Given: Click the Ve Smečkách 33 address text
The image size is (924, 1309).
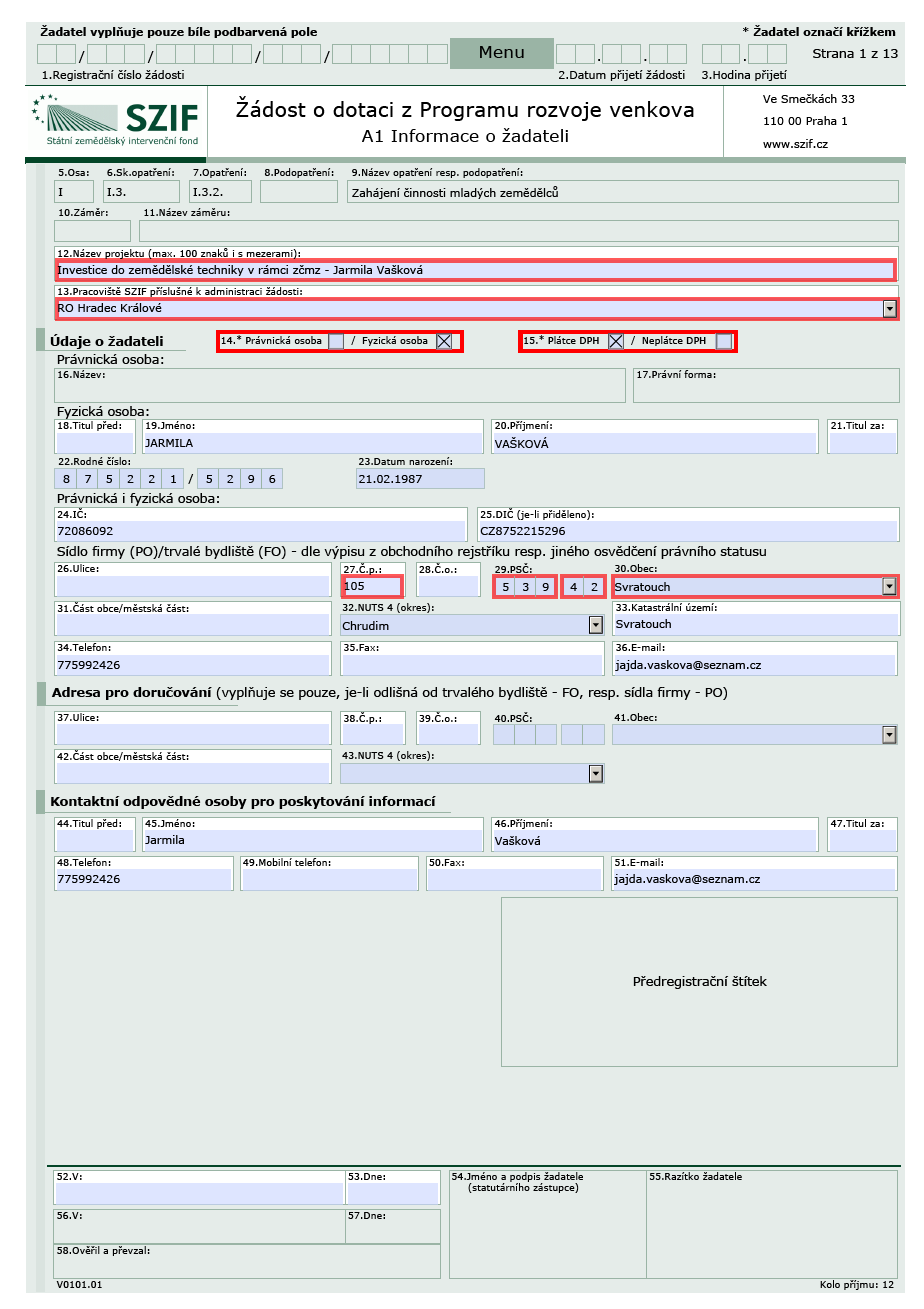Looking at the screenshot, I should (809, 99).
